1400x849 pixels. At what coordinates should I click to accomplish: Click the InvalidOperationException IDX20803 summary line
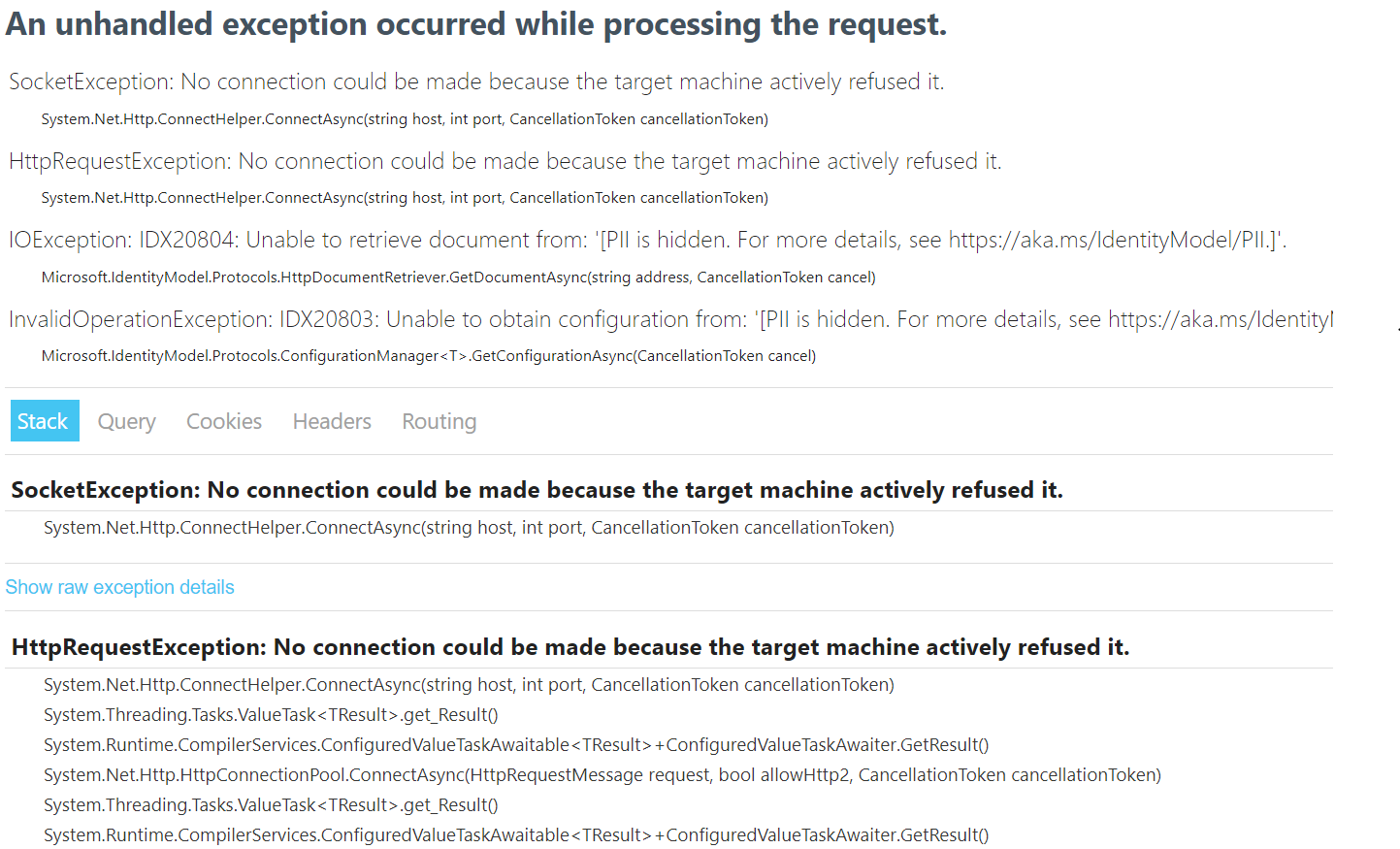[669, 318]
